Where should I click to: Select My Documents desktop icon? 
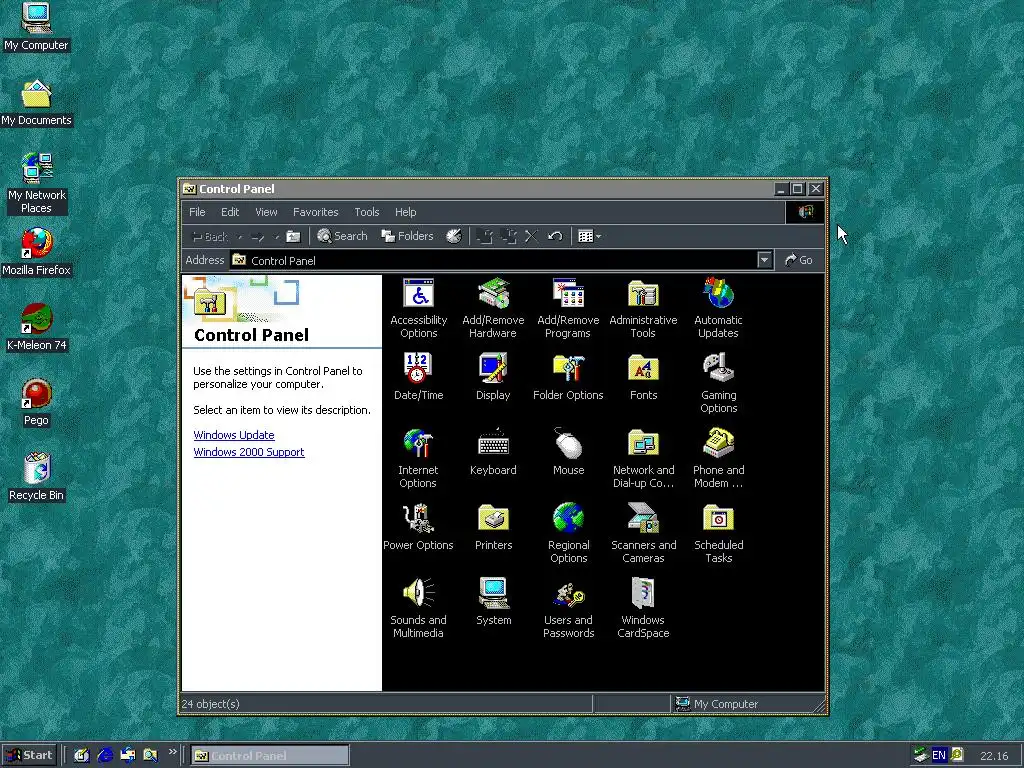click(x=36, y=103)
